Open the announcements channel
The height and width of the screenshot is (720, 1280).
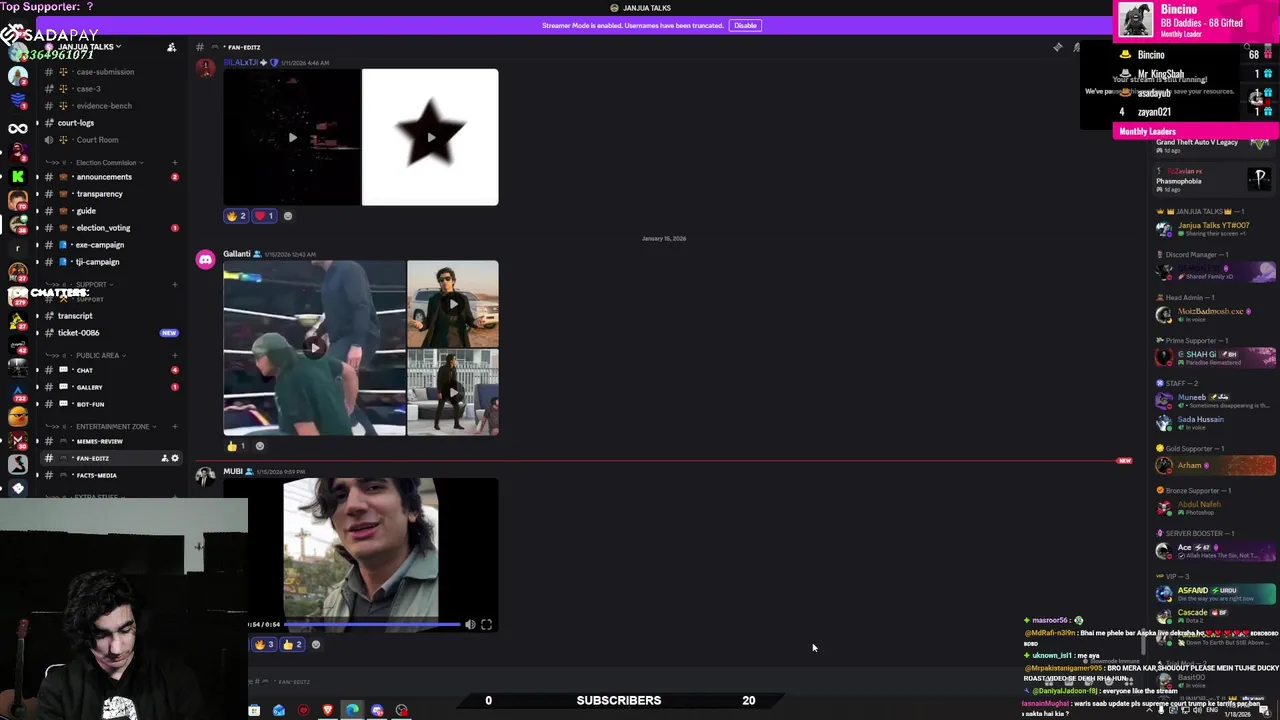(x=111, y=177)
